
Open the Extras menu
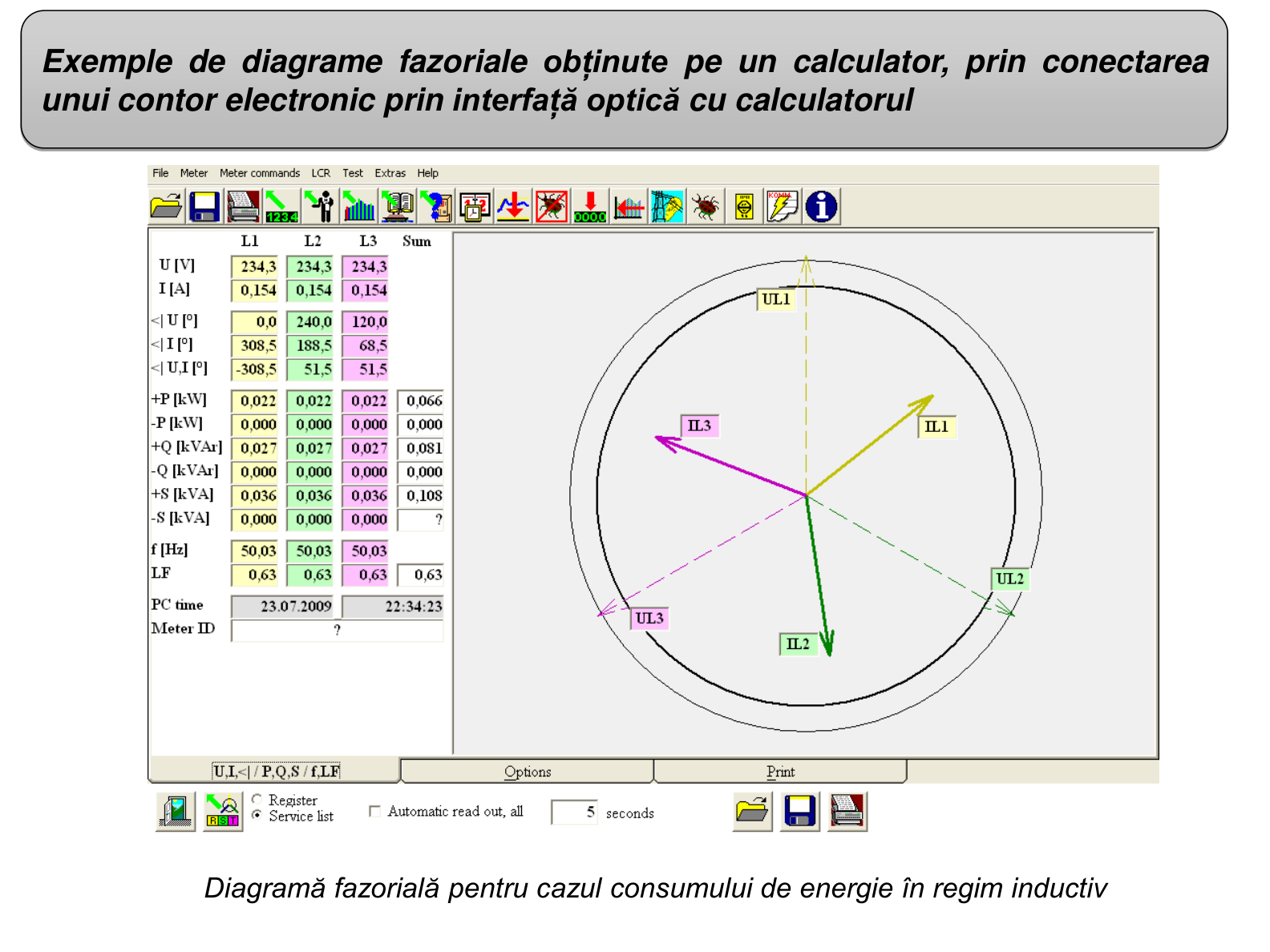[390, 173]
